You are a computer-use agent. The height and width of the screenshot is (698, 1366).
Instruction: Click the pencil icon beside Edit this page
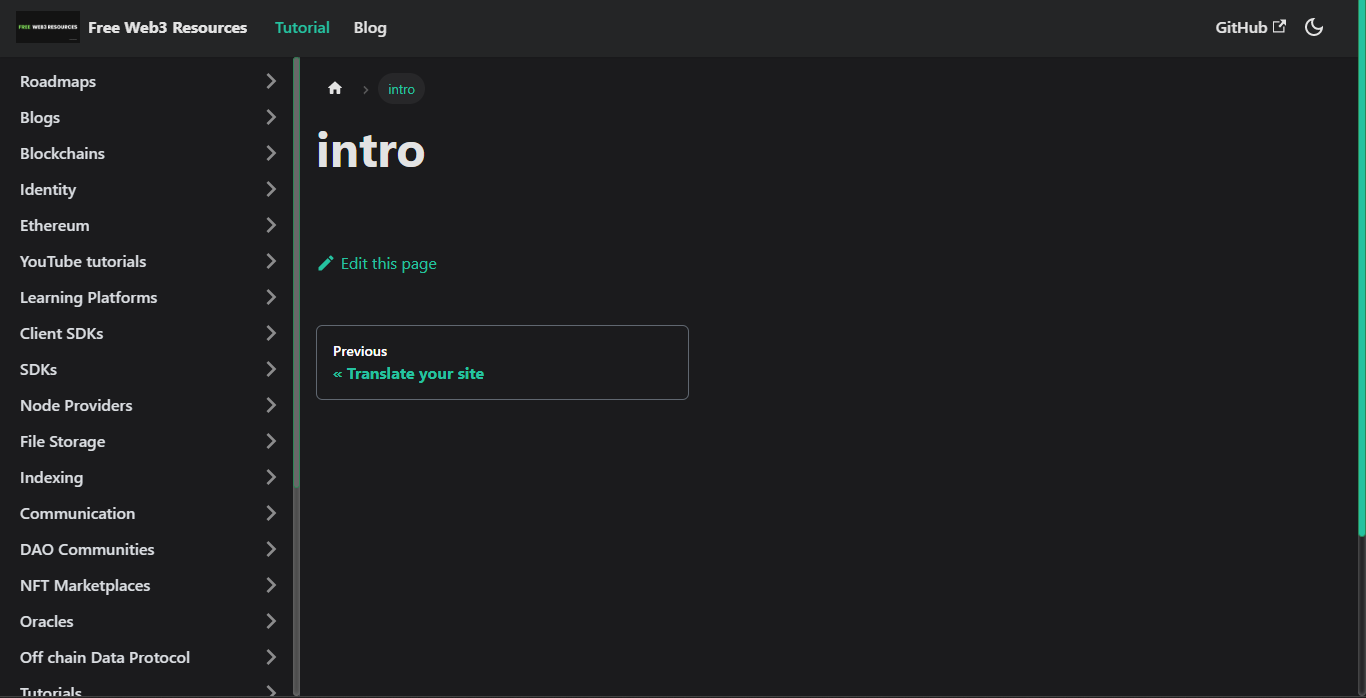pyautogui.click(x=325, y=264)
